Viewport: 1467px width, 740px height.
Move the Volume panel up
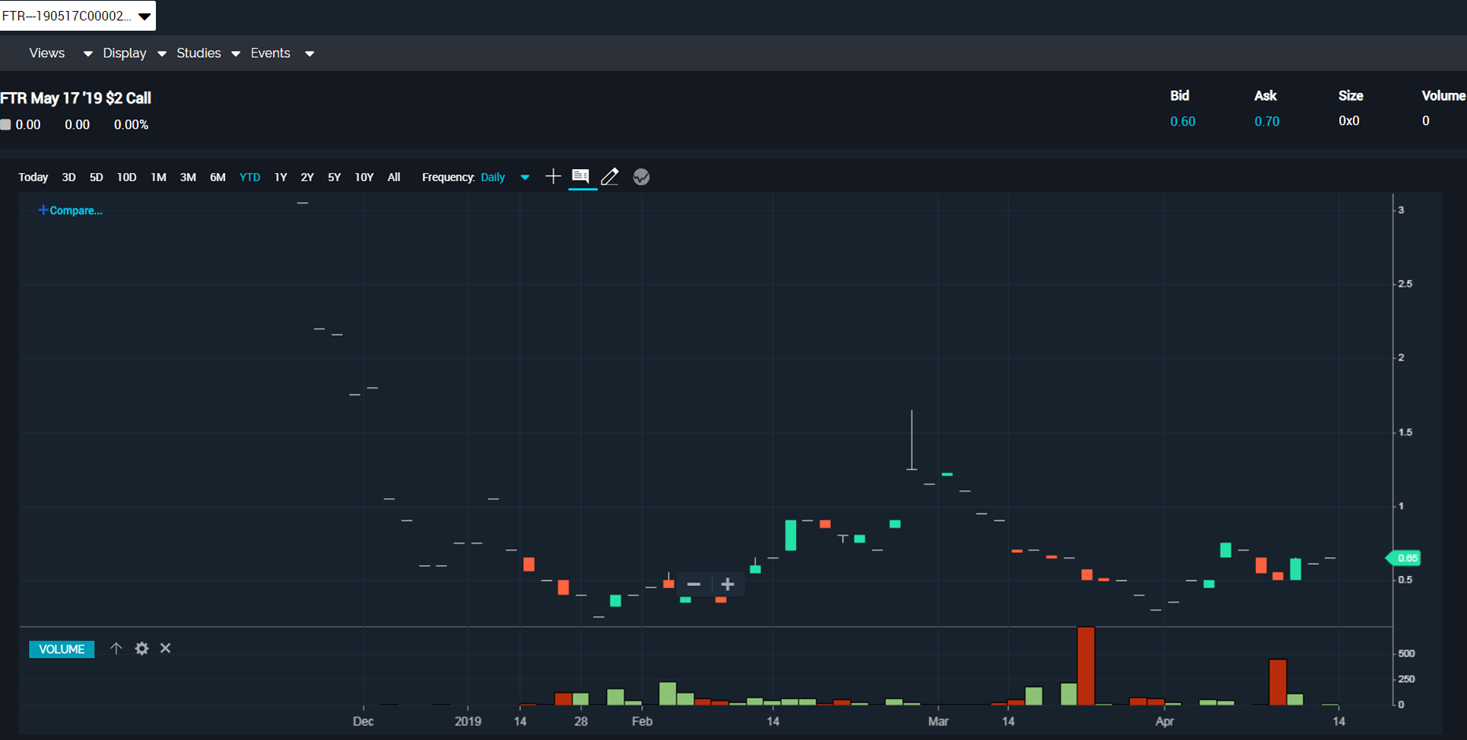click(x=116, y=649)
